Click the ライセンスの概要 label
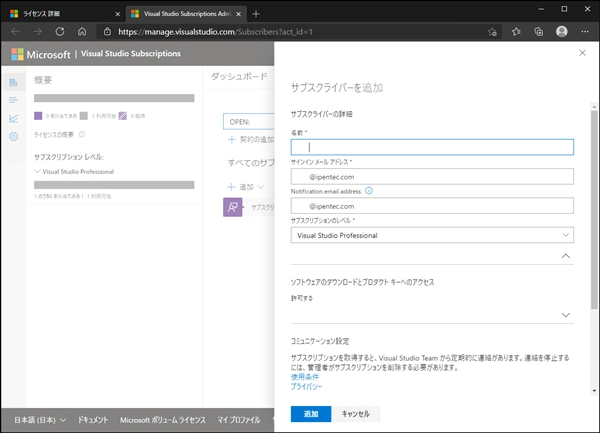Screen dimensions: 600x433 (54, 135)
